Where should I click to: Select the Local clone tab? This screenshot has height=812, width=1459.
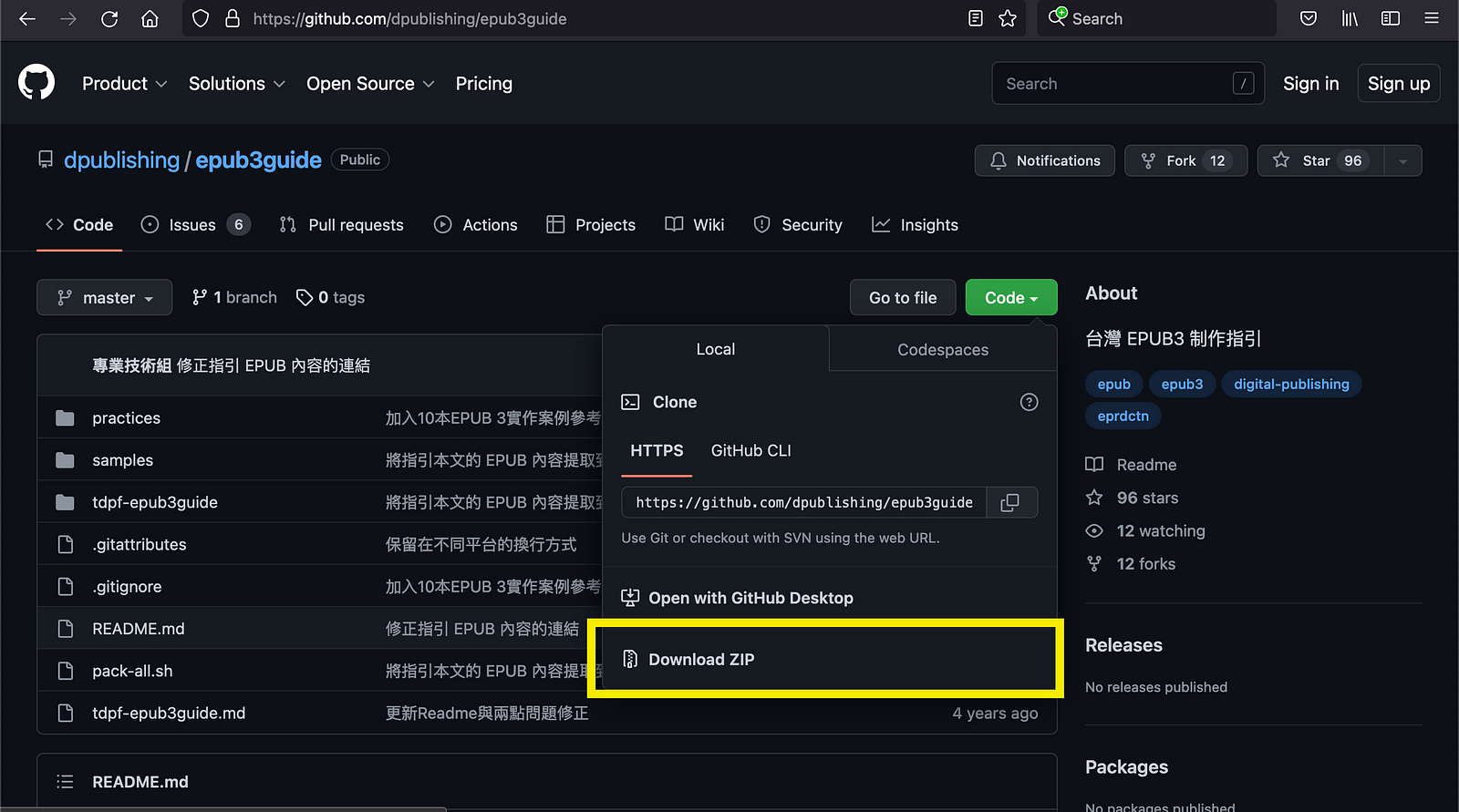click(716, 349)
